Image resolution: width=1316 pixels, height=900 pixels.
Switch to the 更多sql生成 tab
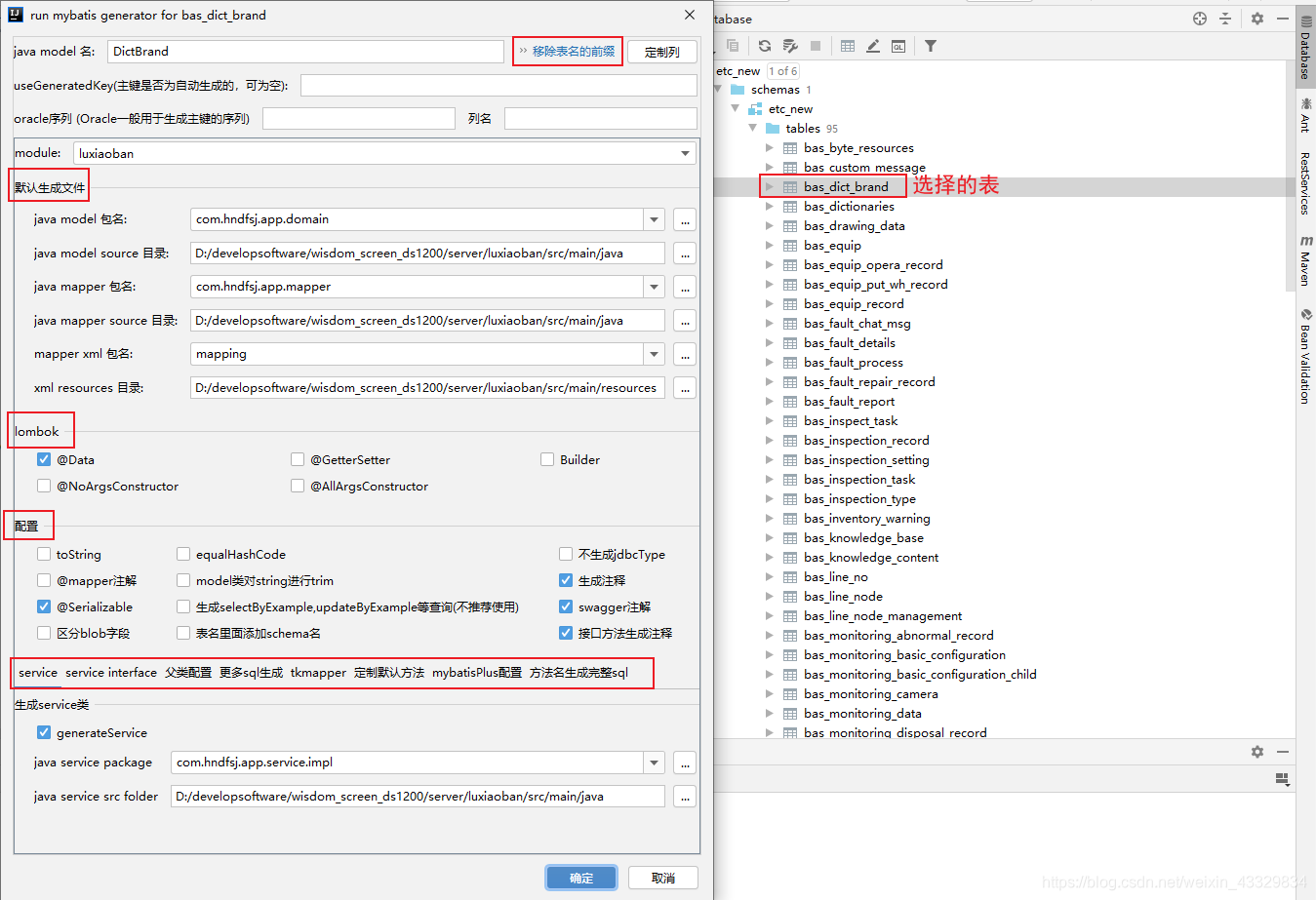click(251, 673)
